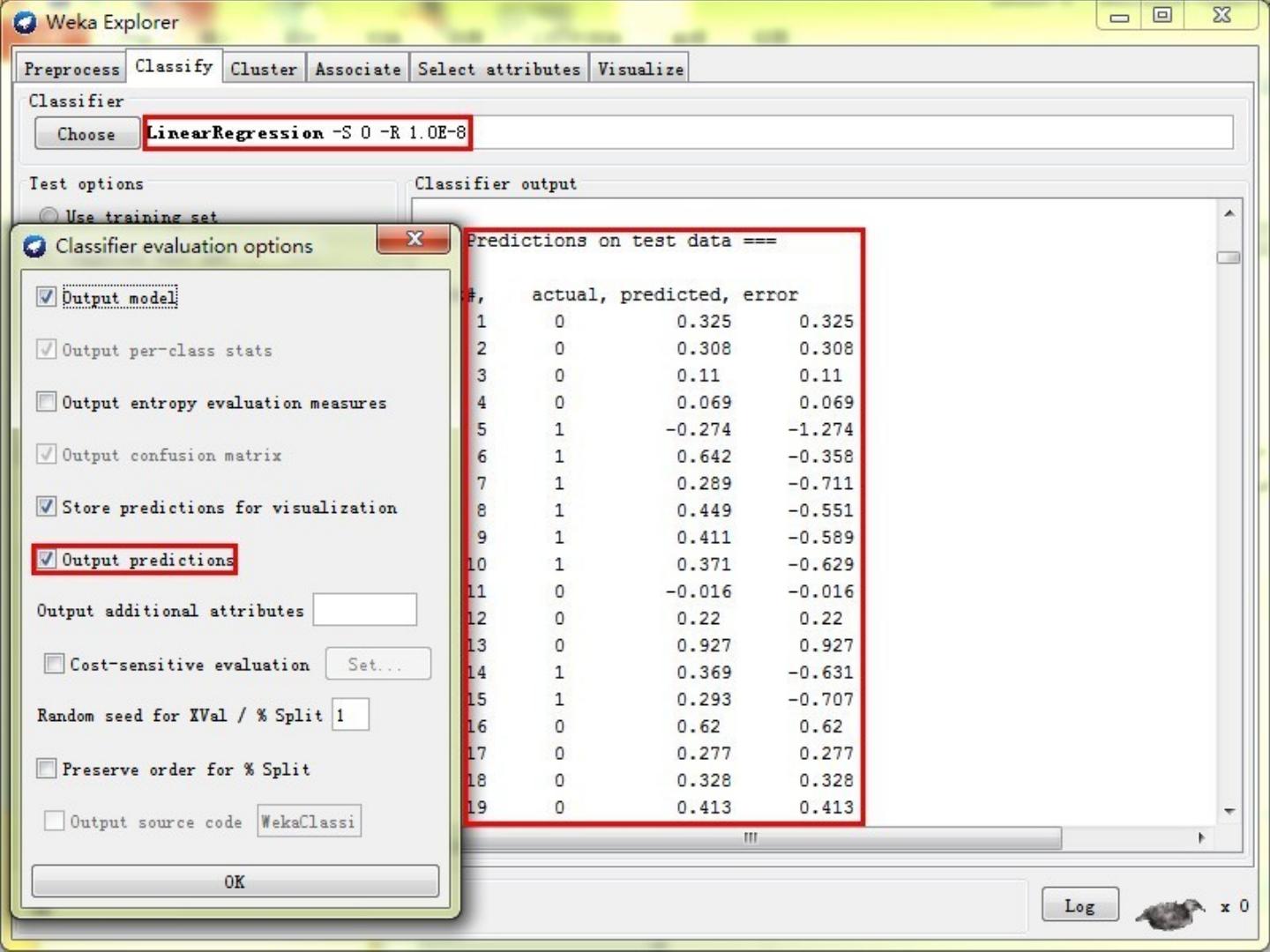Screen dimensions: 1270x952
Task: Open the Log button
Action: coord(1079,905)
